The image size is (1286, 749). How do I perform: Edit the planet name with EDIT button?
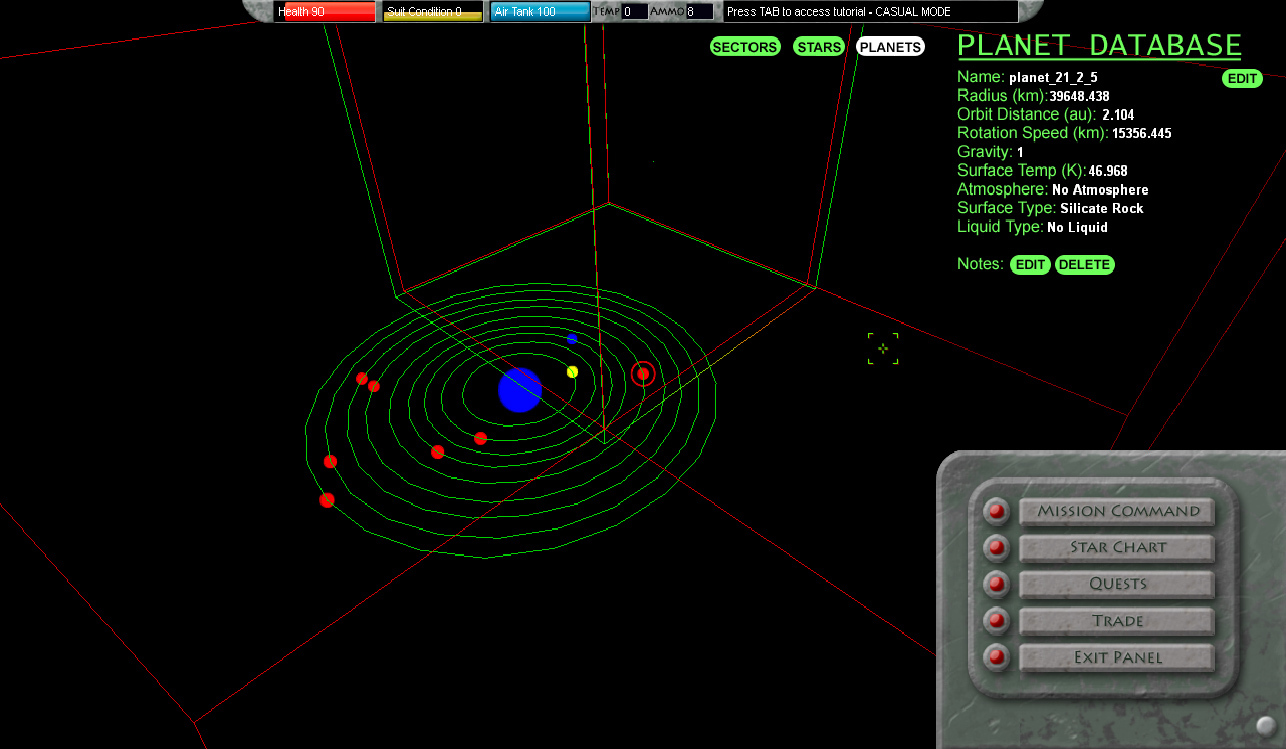[1242, 79]
